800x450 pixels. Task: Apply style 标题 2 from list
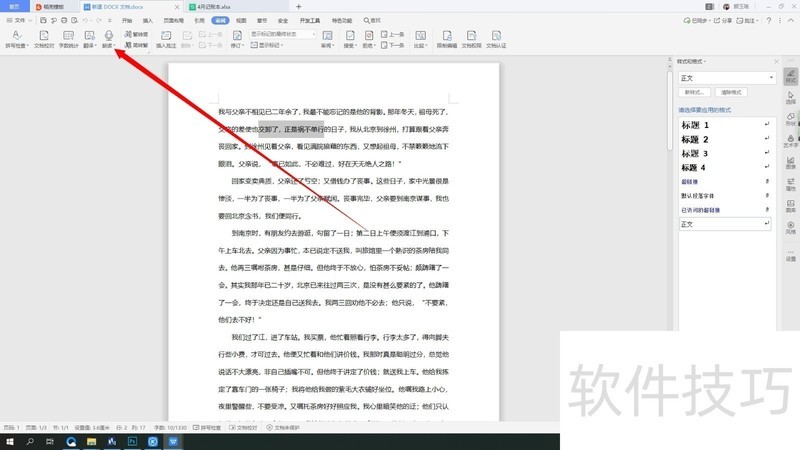(724, 139)
